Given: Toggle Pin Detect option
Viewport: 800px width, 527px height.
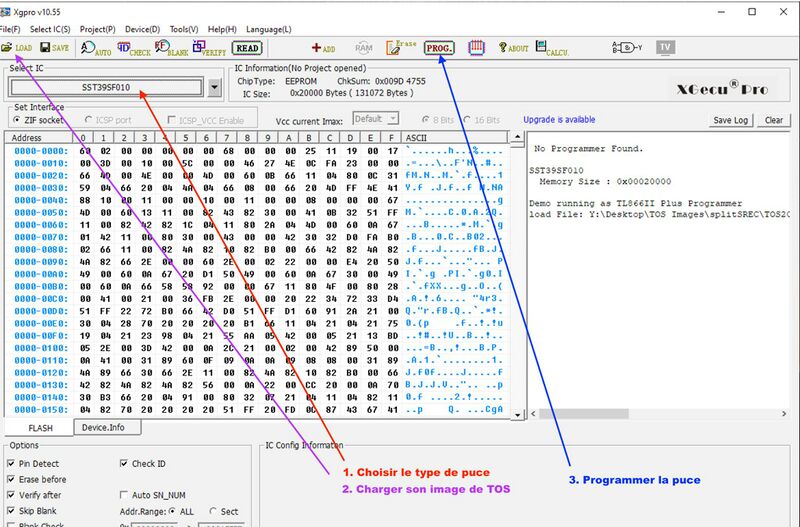Looking at the screenshot, I should pos(33,464).
